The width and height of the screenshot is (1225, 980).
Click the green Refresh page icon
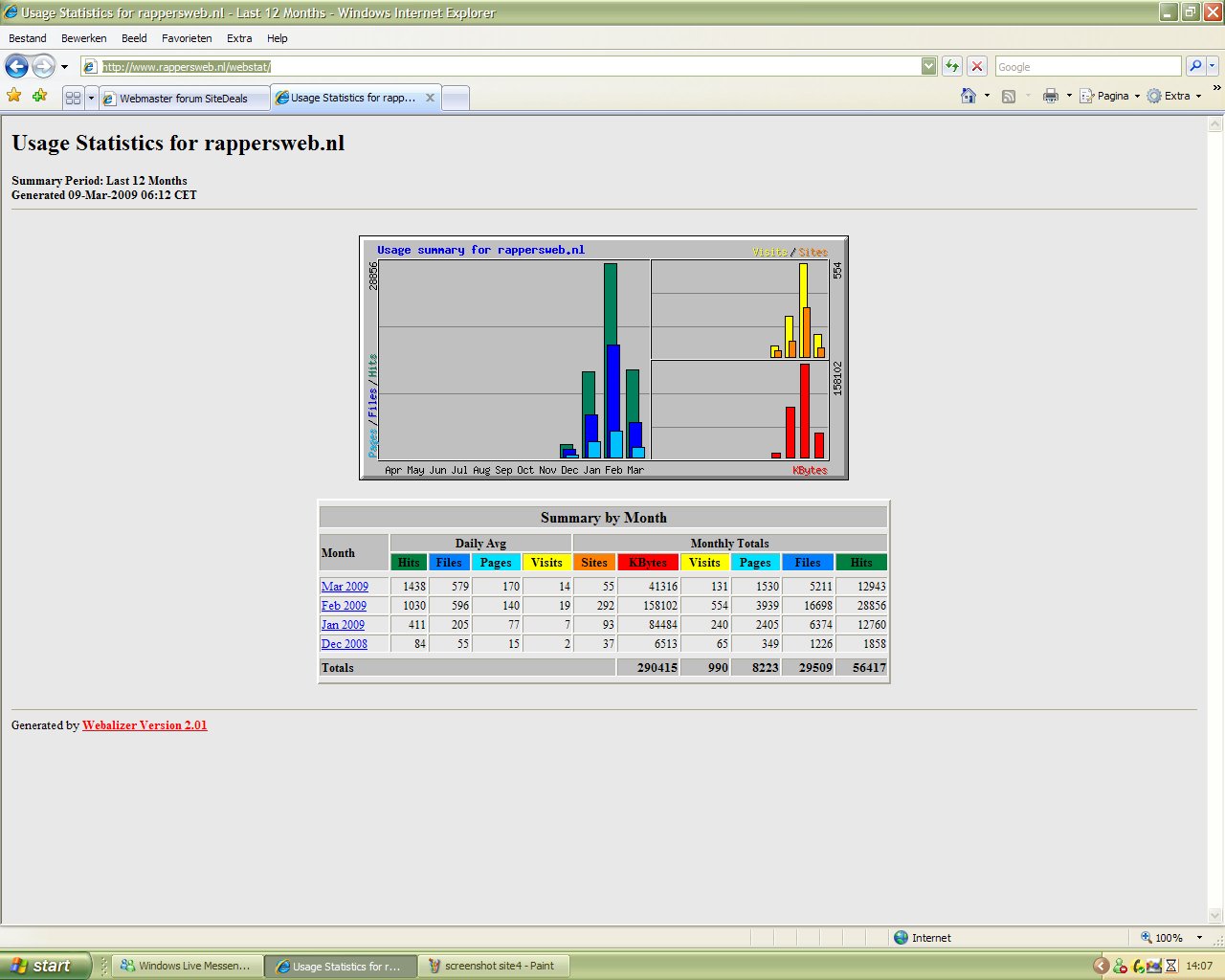click(x=952, y=66)
